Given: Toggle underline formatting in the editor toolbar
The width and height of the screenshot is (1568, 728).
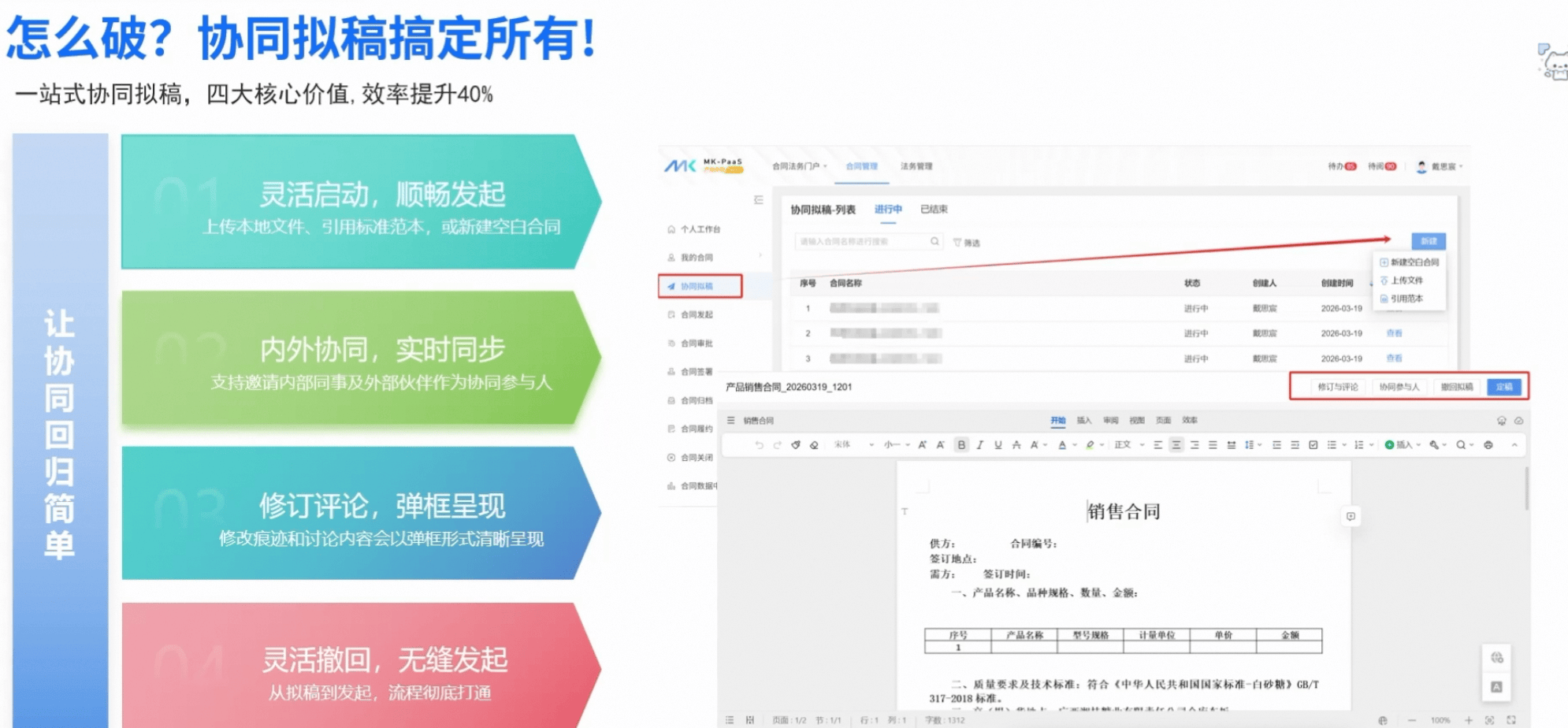Looking at the screenshot, I should (x=998, y=445).
